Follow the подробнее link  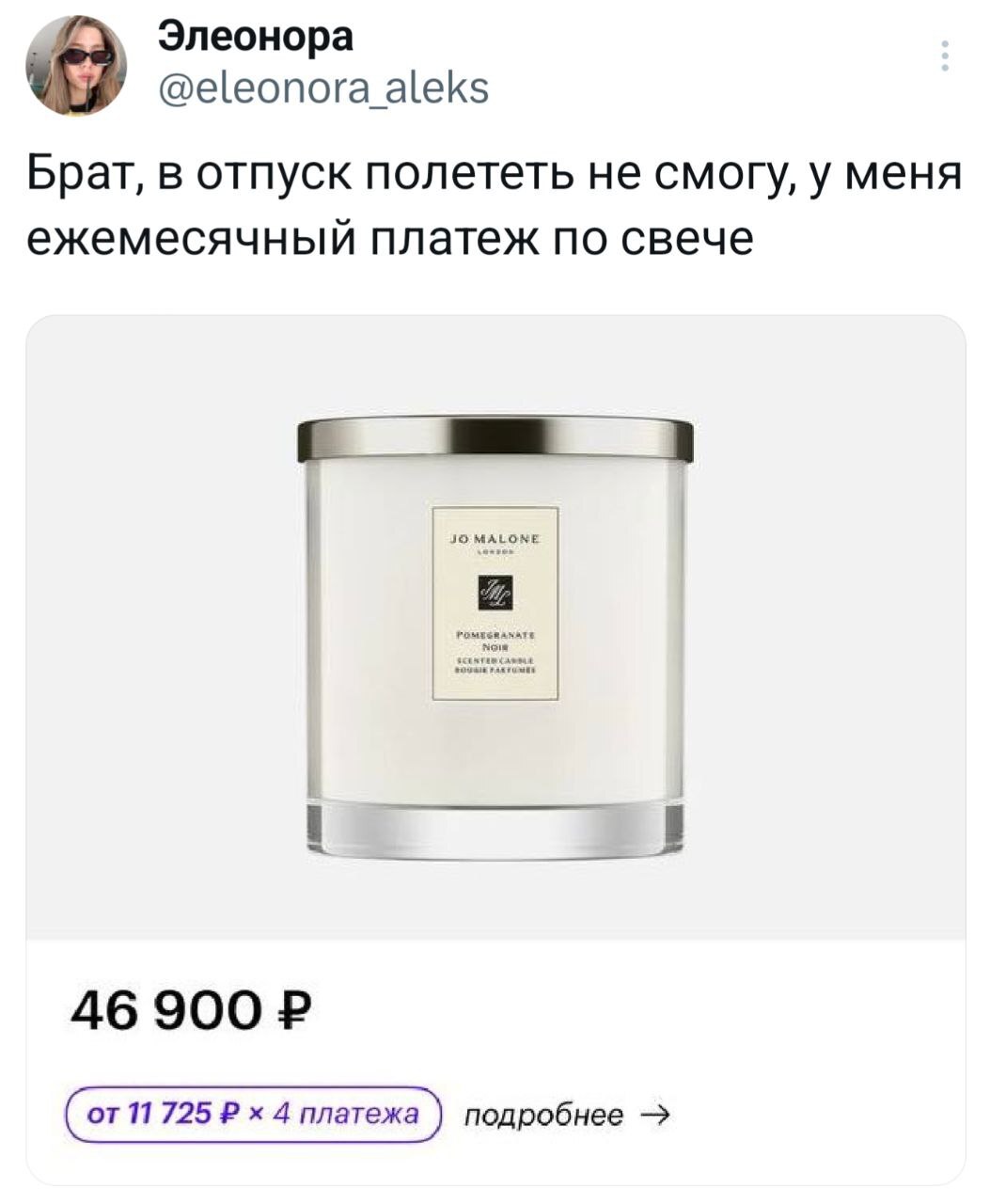pos(543,1116)
